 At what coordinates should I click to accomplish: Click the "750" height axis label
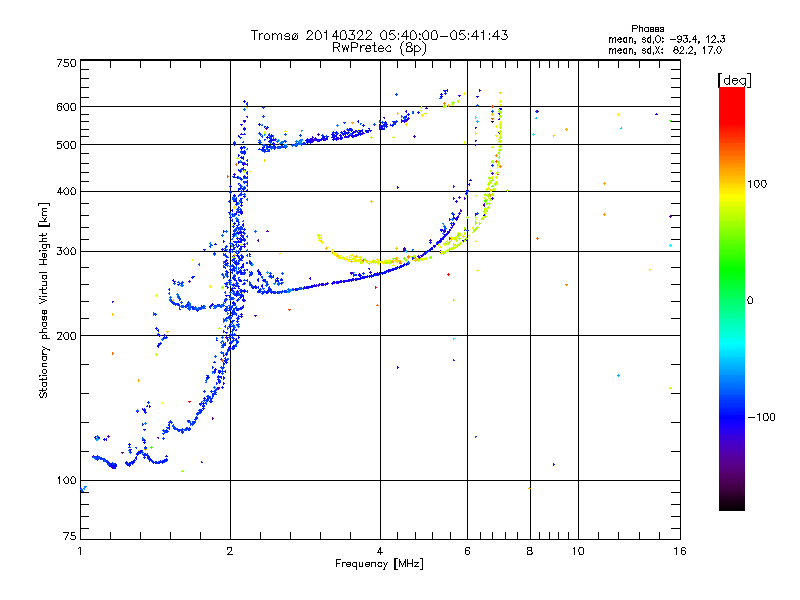[x=66, y=63]
